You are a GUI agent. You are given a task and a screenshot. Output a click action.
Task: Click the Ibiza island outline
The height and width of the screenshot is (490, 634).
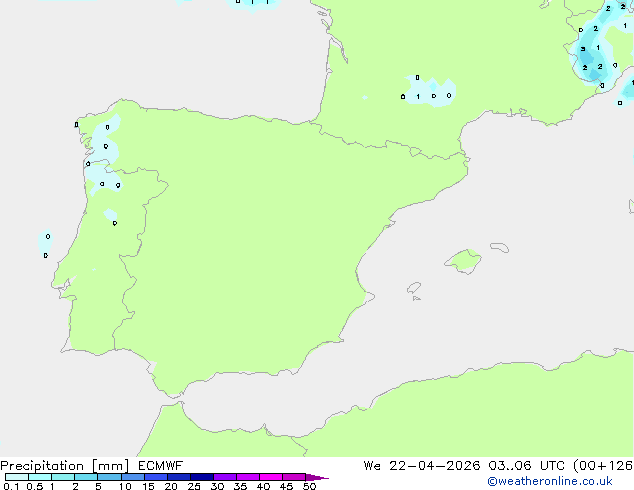click(414, 288)
